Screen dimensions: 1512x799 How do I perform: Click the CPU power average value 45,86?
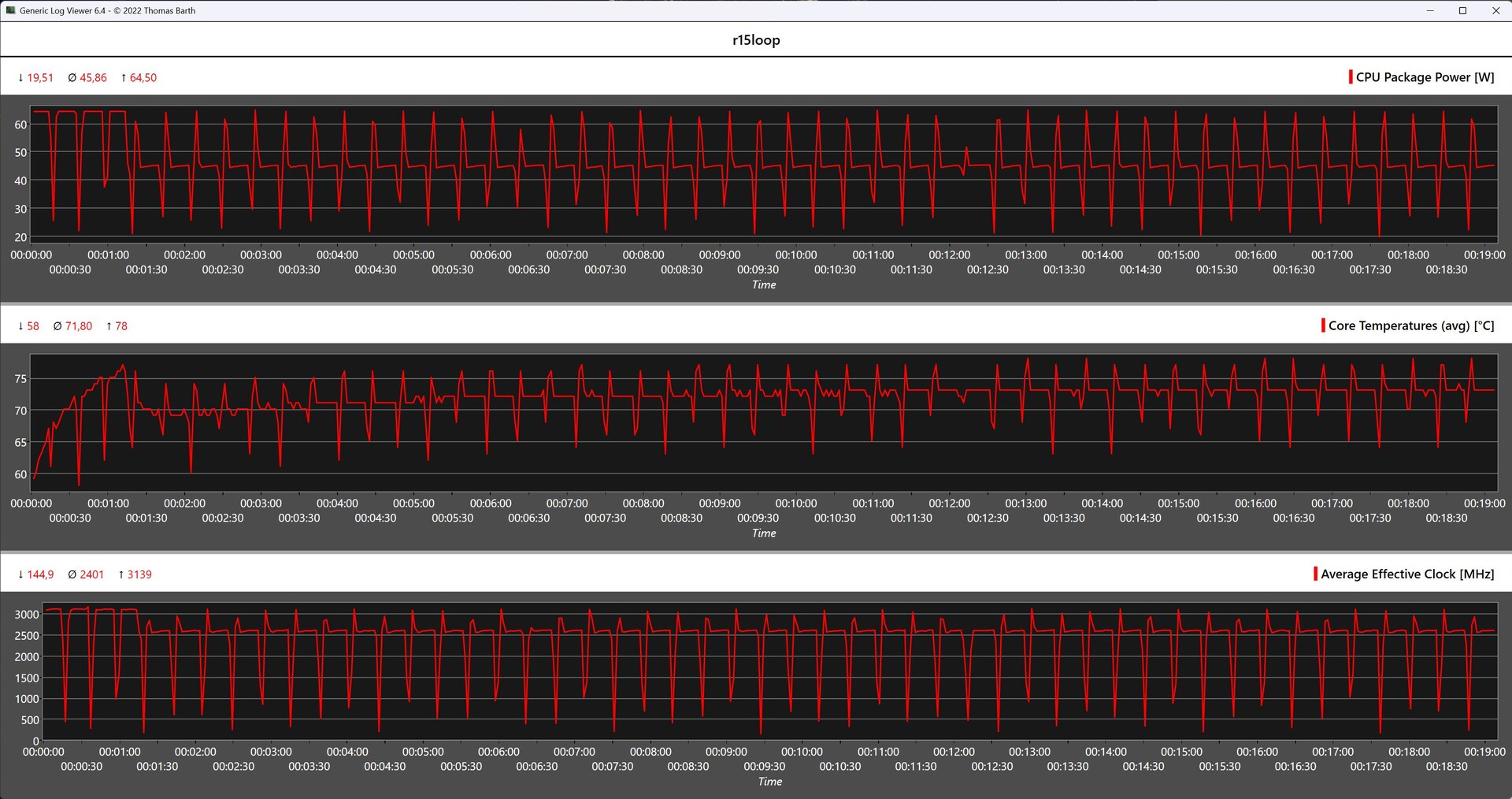[93, 77]
